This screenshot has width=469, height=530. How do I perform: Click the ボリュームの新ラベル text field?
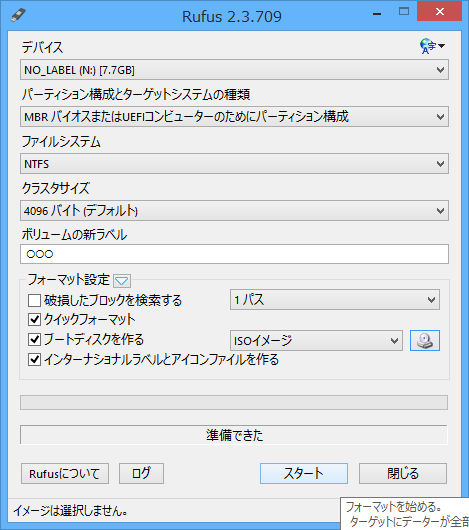234,254
